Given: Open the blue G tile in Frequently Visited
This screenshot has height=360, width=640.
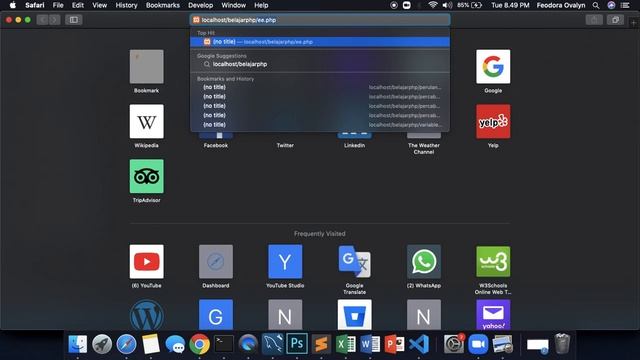Looking at the screenshot, I should 216,315.
